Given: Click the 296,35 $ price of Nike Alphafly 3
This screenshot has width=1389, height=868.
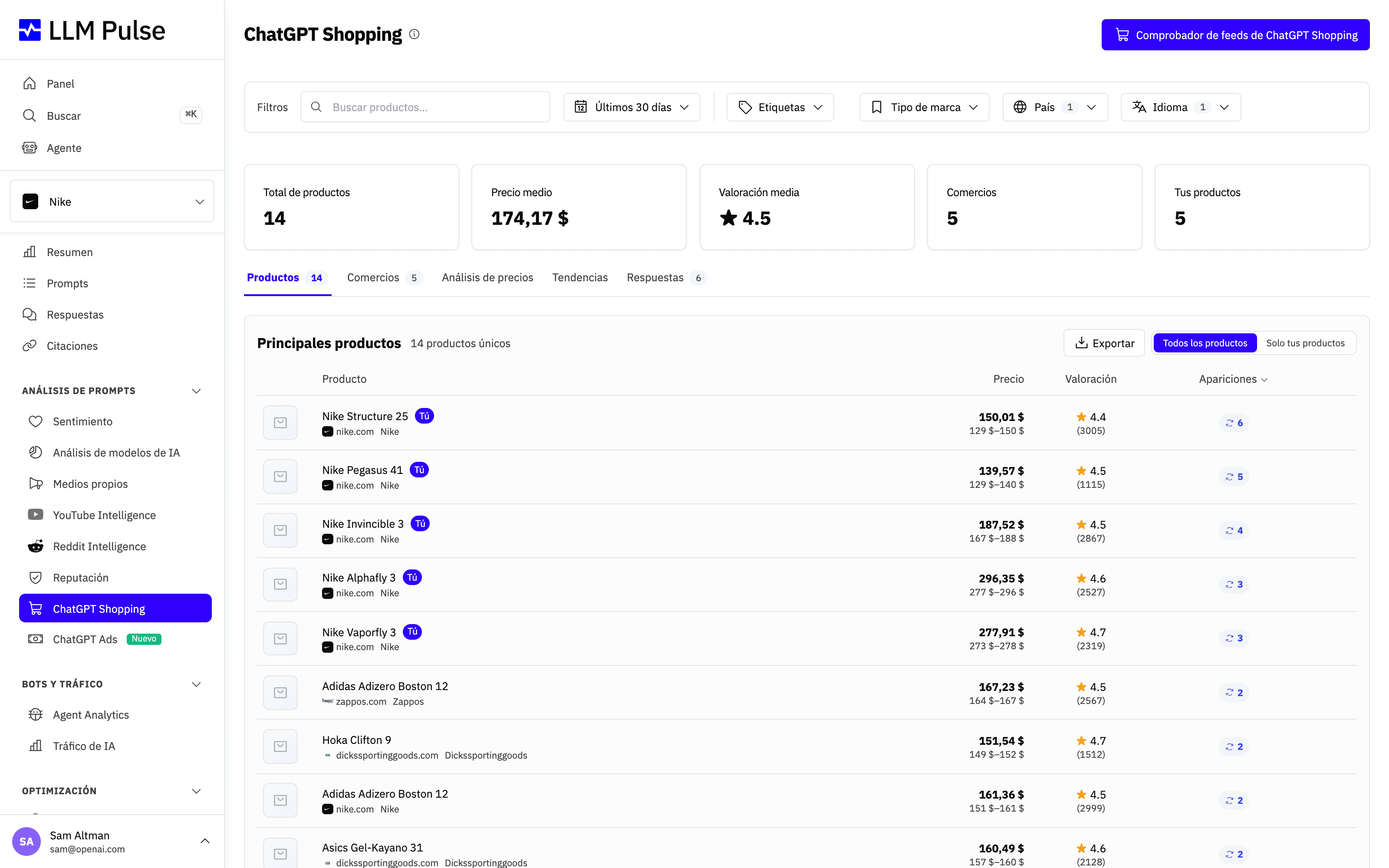Looking at the screenshot, I should 1001,578.
